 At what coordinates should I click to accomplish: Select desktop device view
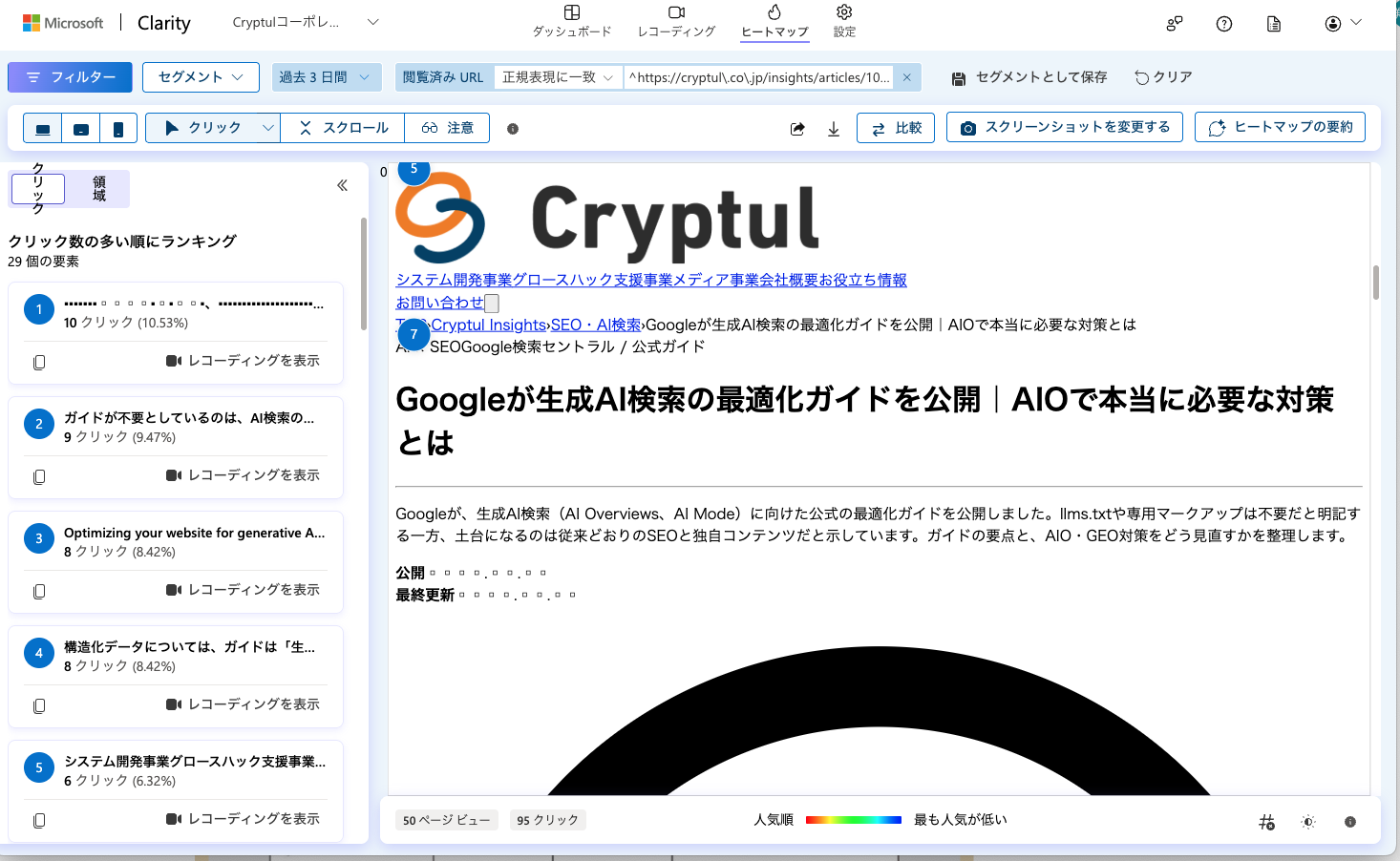coord(43,128)
